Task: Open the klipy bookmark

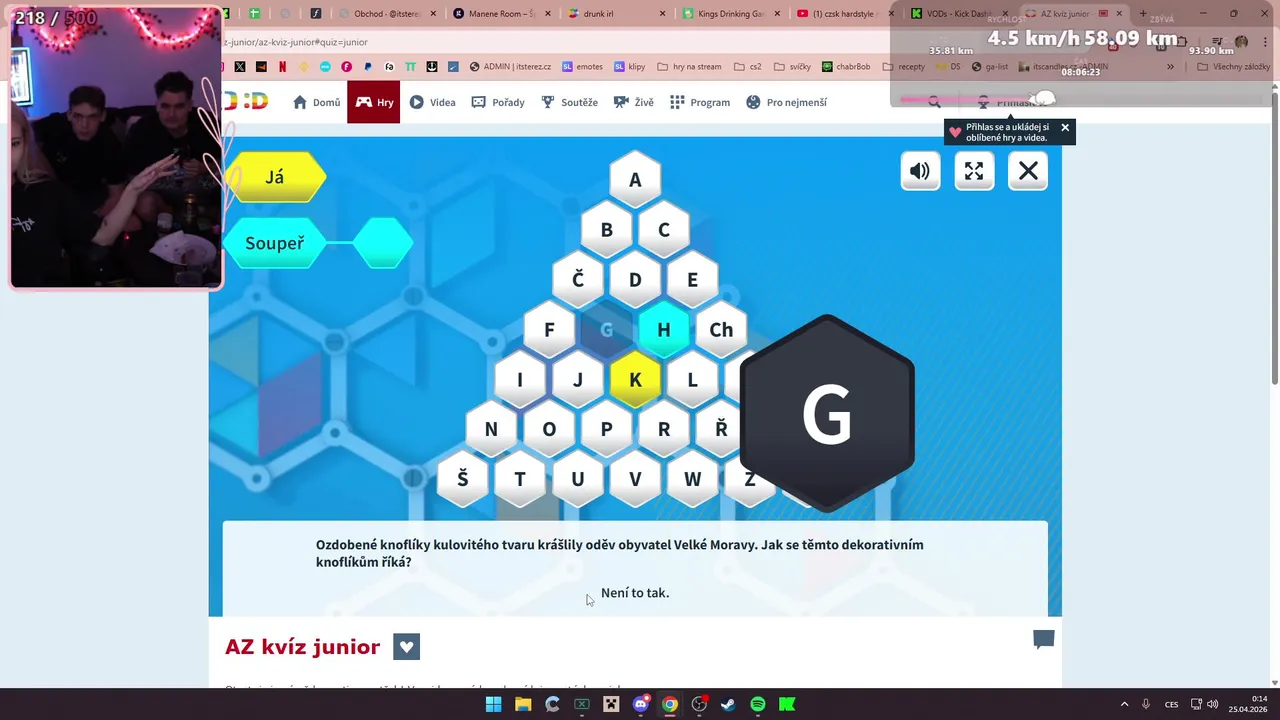Action: click(629, 67)
